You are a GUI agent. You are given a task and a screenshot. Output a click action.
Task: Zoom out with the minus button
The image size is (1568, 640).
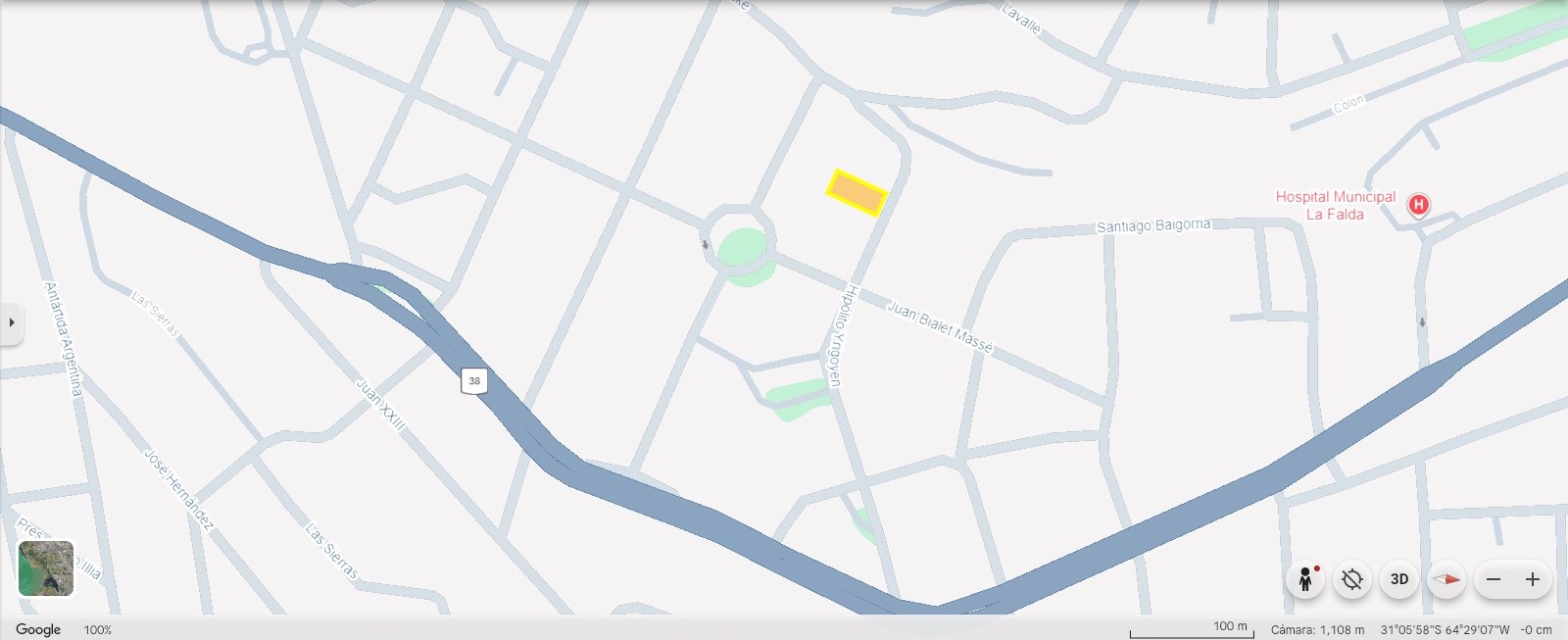(x=1494, y=579)
